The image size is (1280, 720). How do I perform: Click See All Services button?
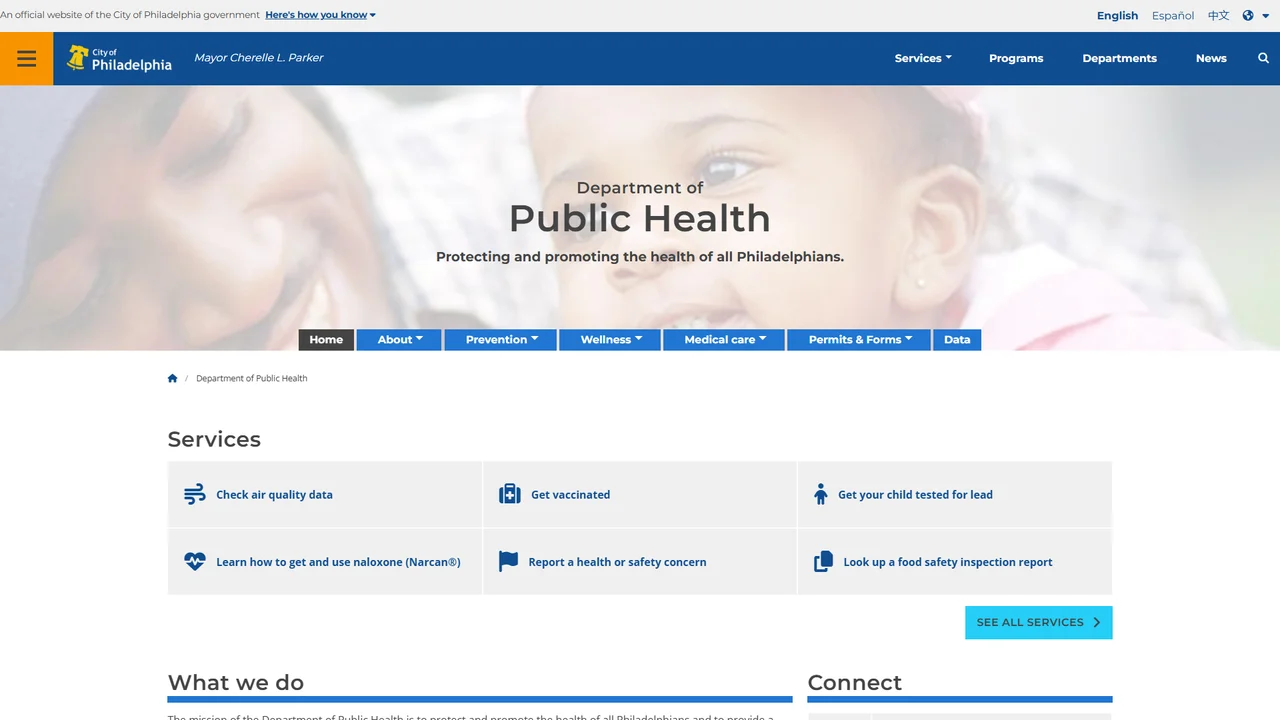[x=1038, y=622]
